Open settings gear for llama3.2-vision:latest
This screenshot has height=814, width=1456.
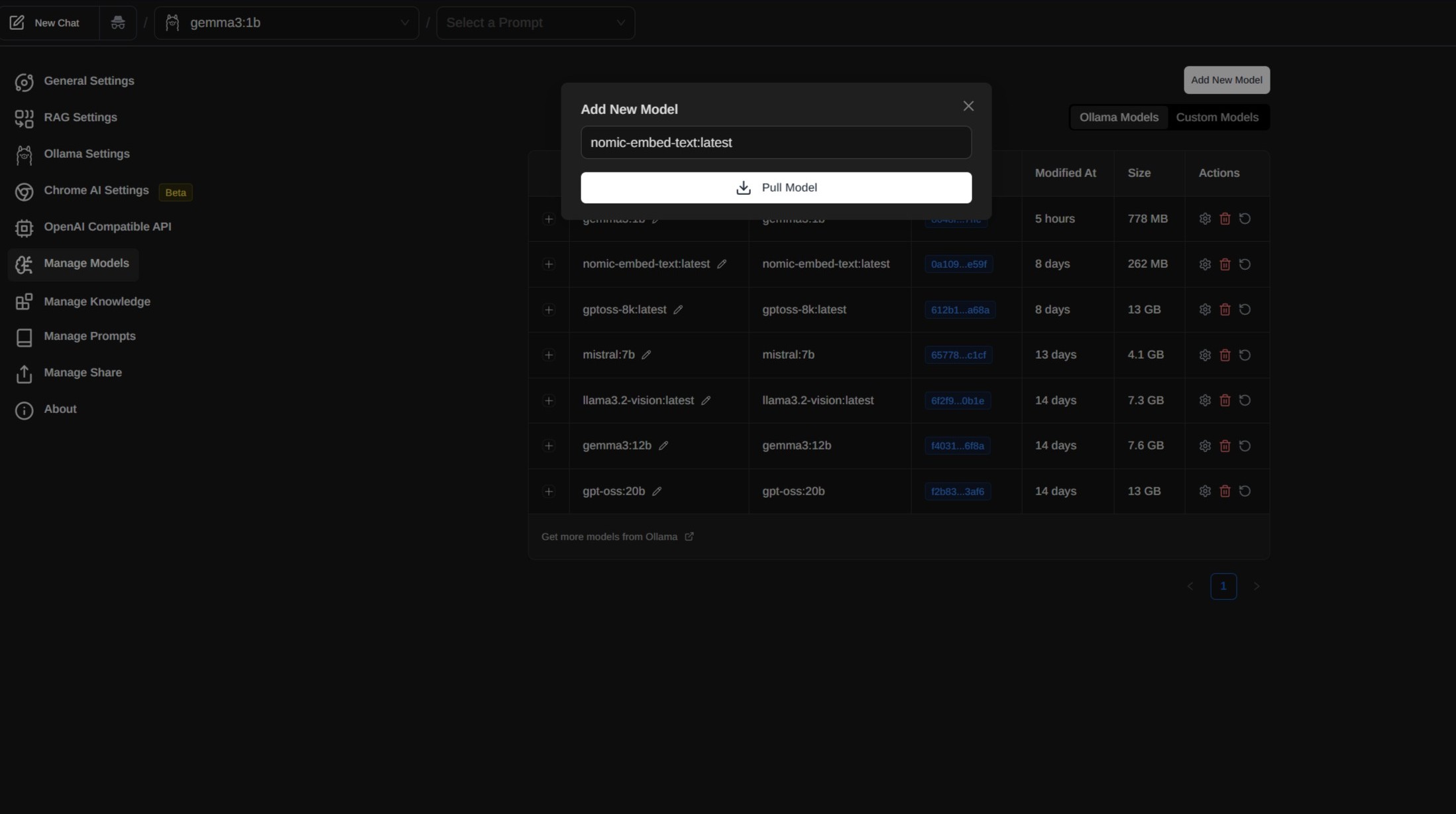(x=1205, y=400)
